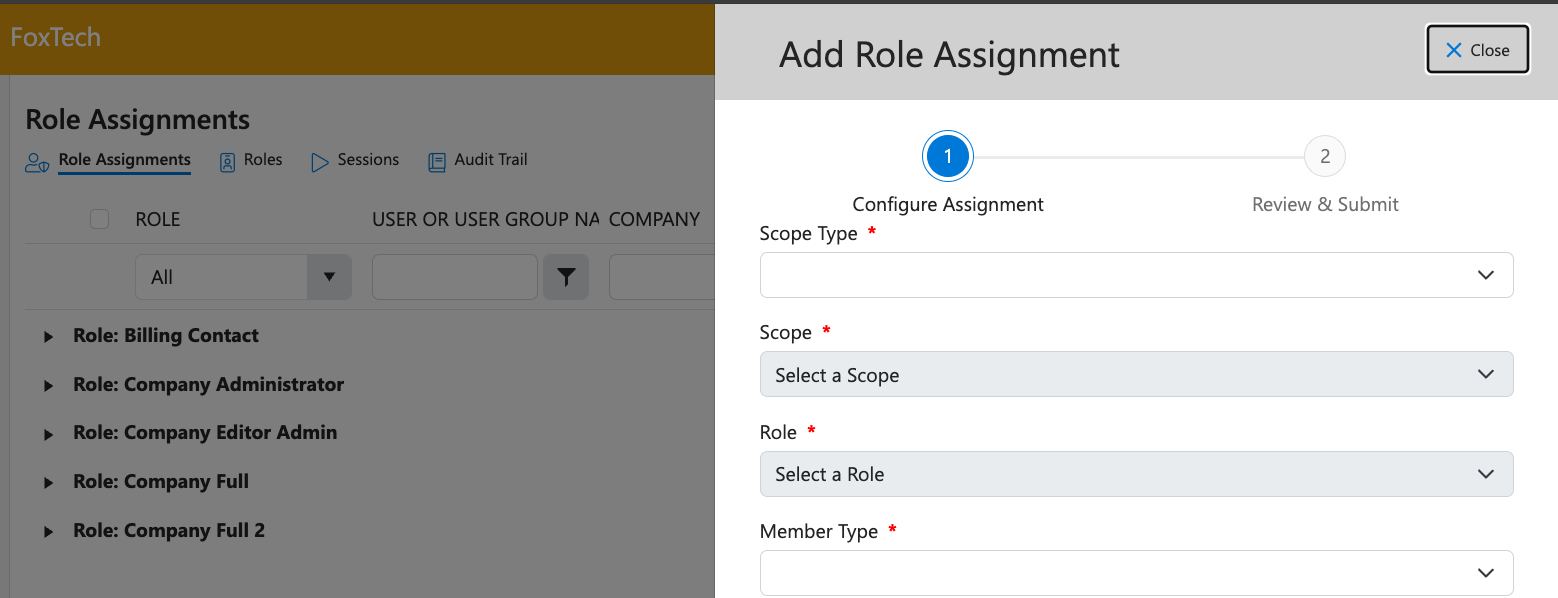Click the Audit Trail book icon
The width and height of the screenshot is (1558, 598).
pos(437,162)
